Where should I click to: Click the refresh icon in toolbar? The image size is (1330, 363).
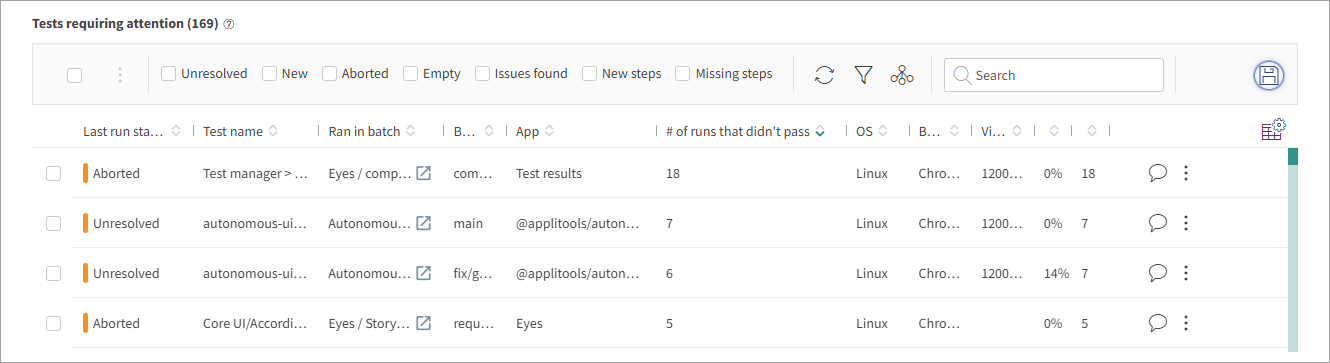tap(824, 75)
